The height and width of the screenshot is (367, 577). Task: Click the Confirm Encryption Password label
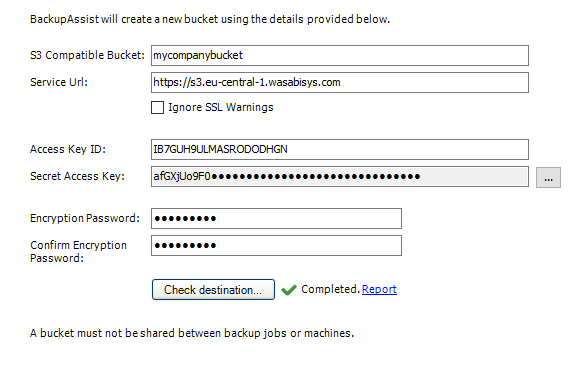(x=78, y=251)
